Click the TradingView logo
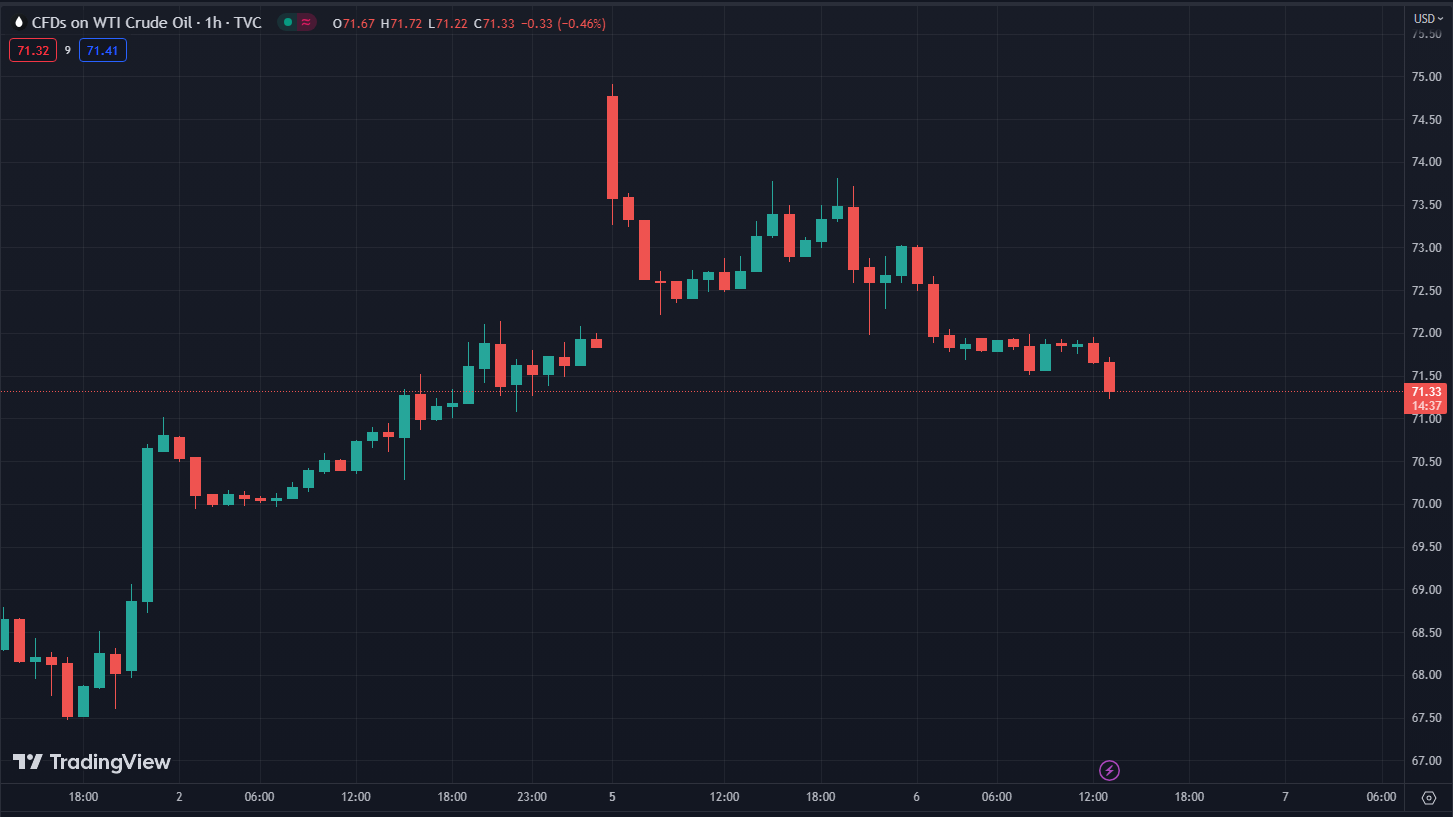Image resolution: width=1453 pixels, height=817 pixels. (x=92, y=762)
